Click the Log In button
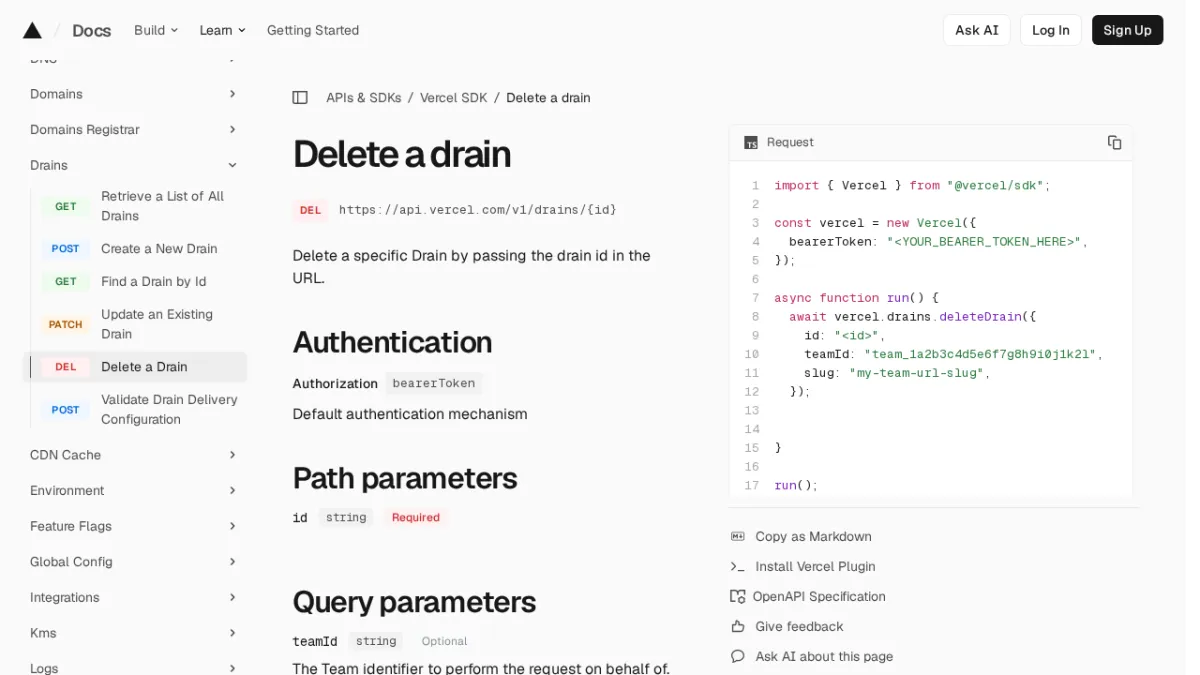Screen dimensions: 1200x675 pos(1050,30)
